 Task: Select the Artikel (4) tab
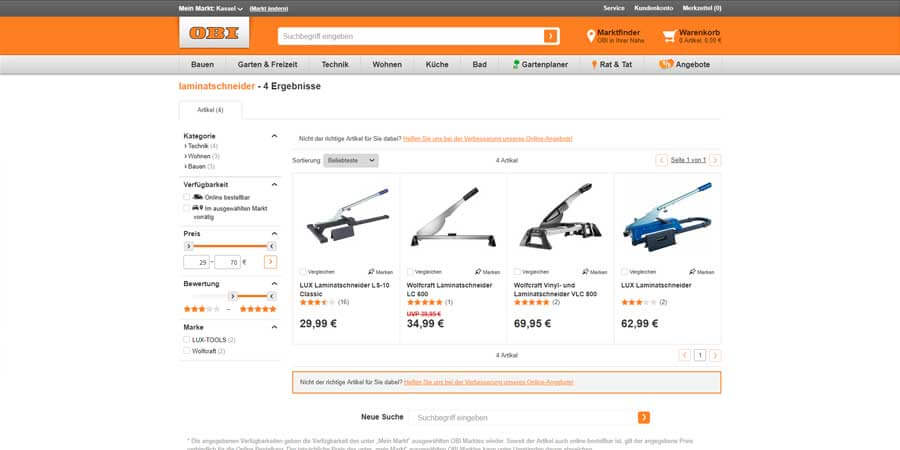click(210, 110)
